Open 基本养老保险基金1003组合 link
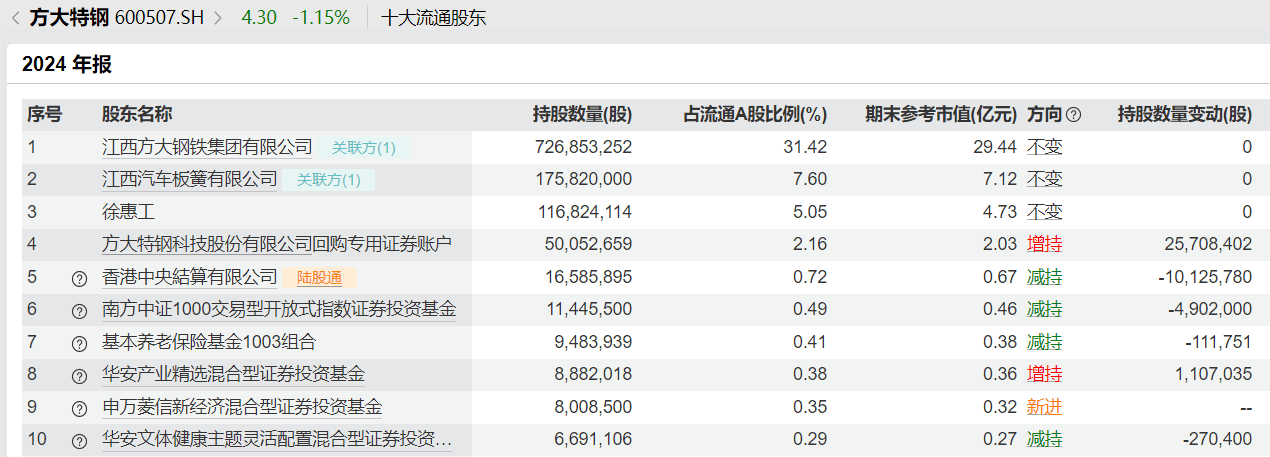Viewport: 1270px width, 457px height. 209,342
